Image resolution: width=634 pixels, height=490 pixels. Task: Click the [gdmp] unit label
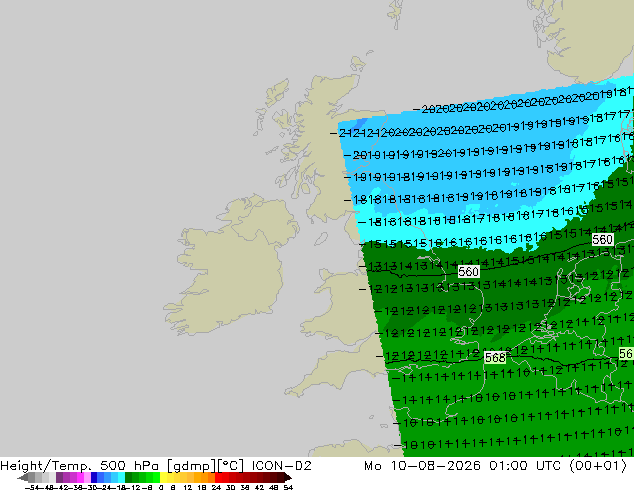(192, 466)
